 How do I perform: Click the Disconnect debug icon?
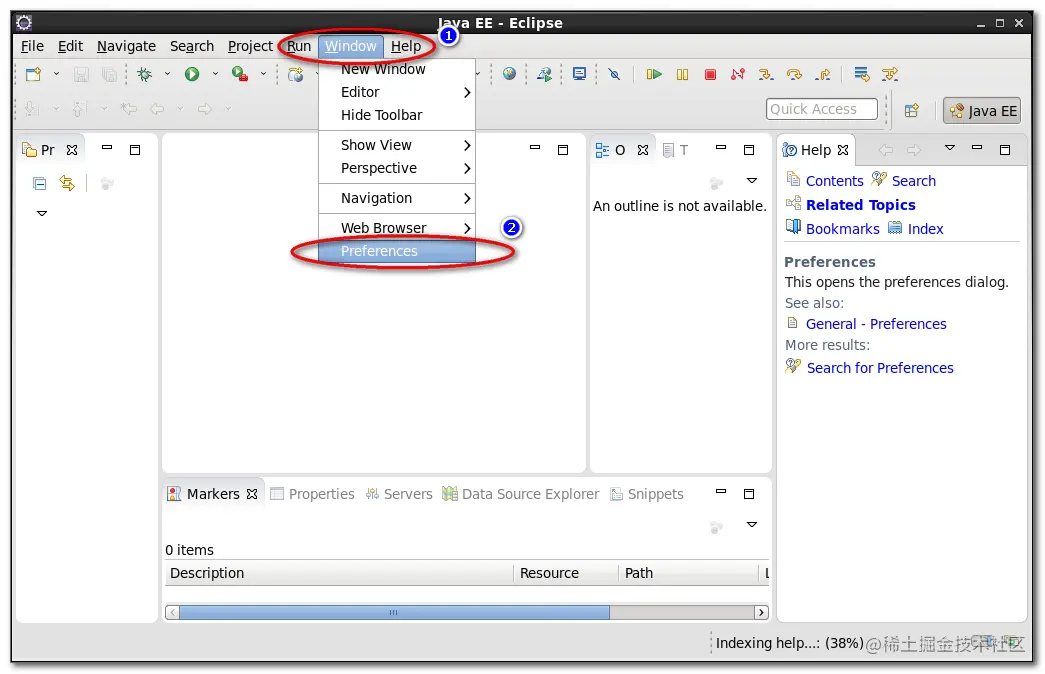[738, 74]
